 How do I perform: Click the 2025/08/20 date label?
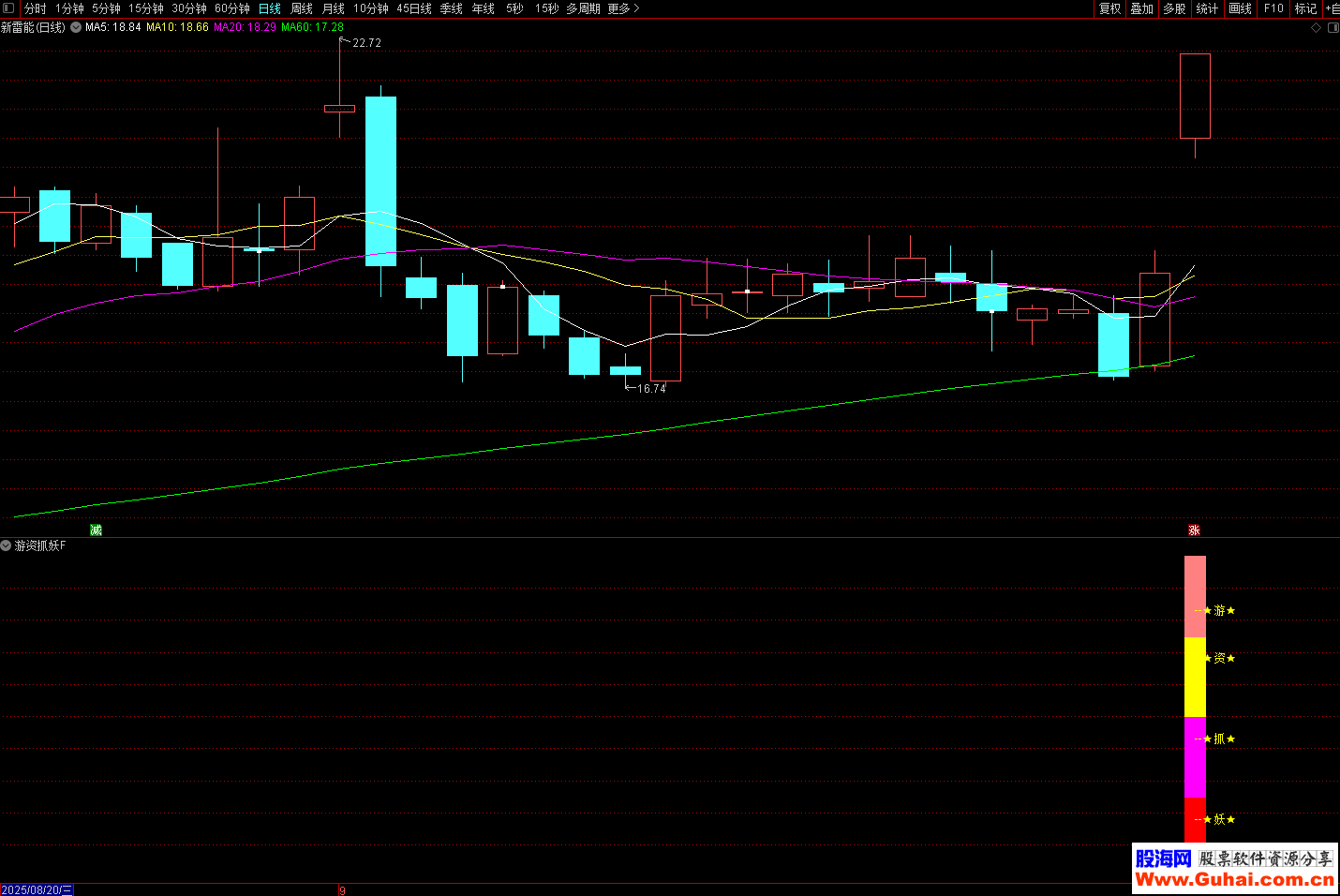point(37,889)
